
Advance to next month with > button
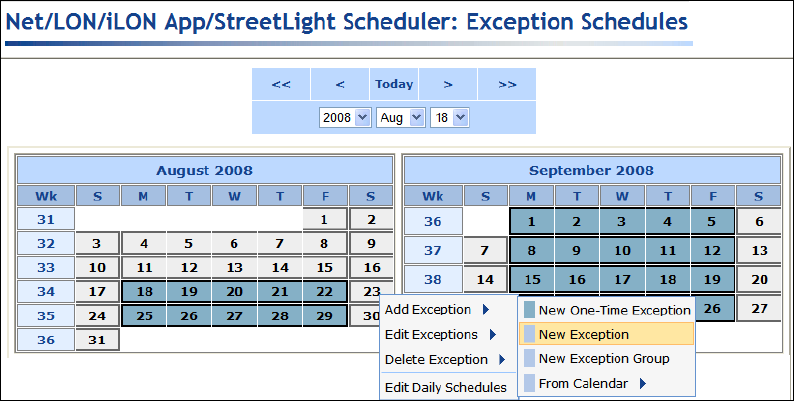click(x=448, y=84)
